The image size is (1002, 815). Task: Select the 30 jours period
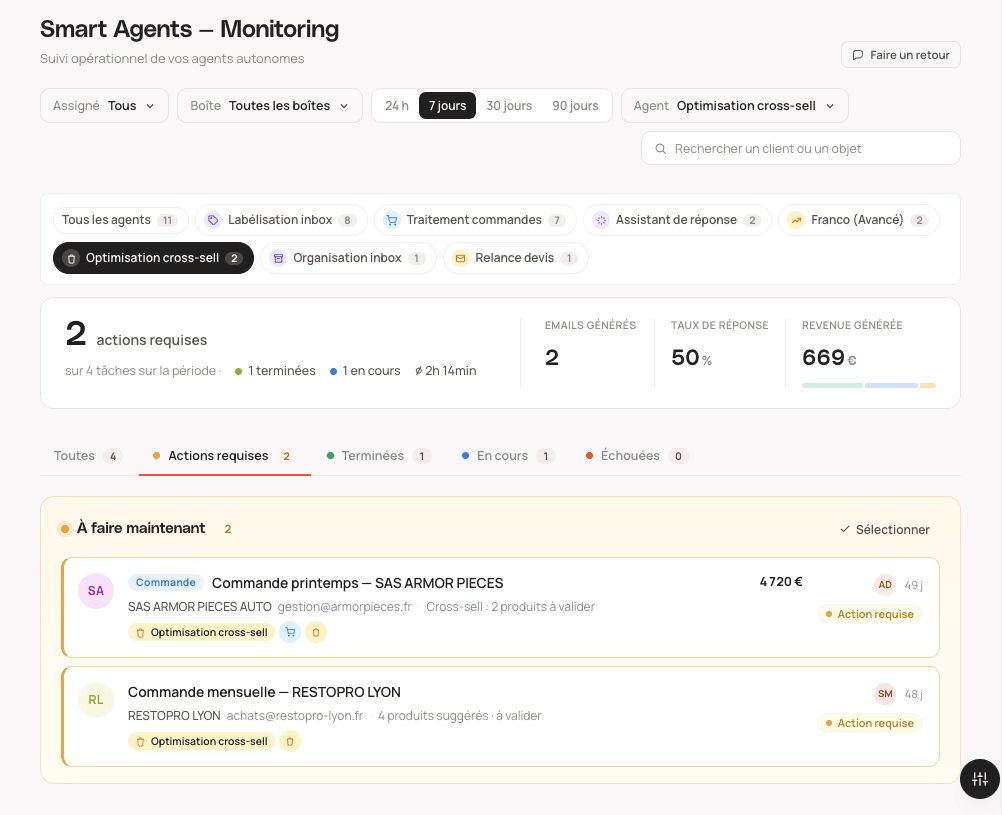click(509, 105)
